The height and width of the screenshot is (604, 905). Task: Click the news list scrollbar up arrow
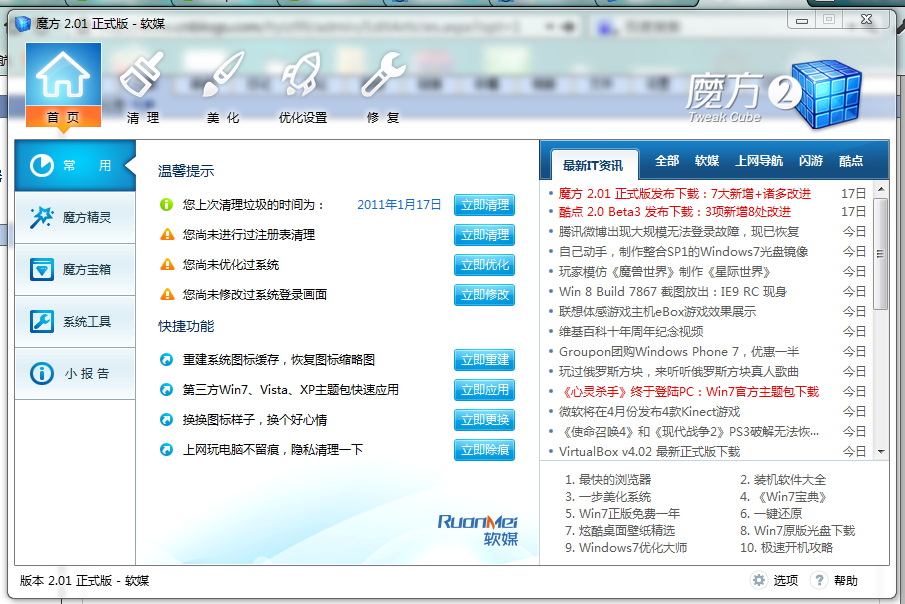click(x=881, y=189)
